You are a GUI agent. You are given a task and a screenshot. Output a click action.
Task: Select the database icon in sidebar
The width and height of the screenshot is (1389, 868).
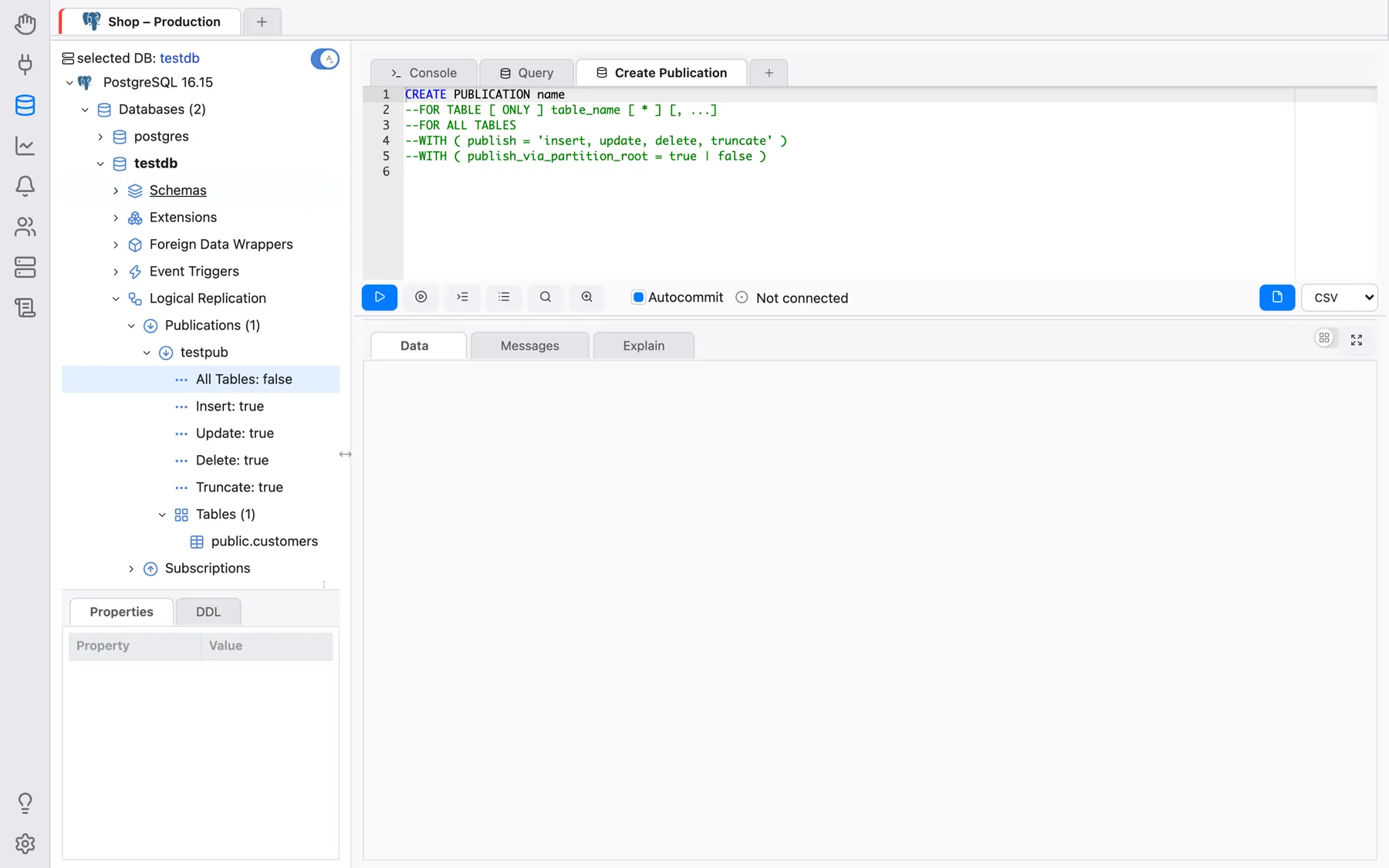pos(25,105)
